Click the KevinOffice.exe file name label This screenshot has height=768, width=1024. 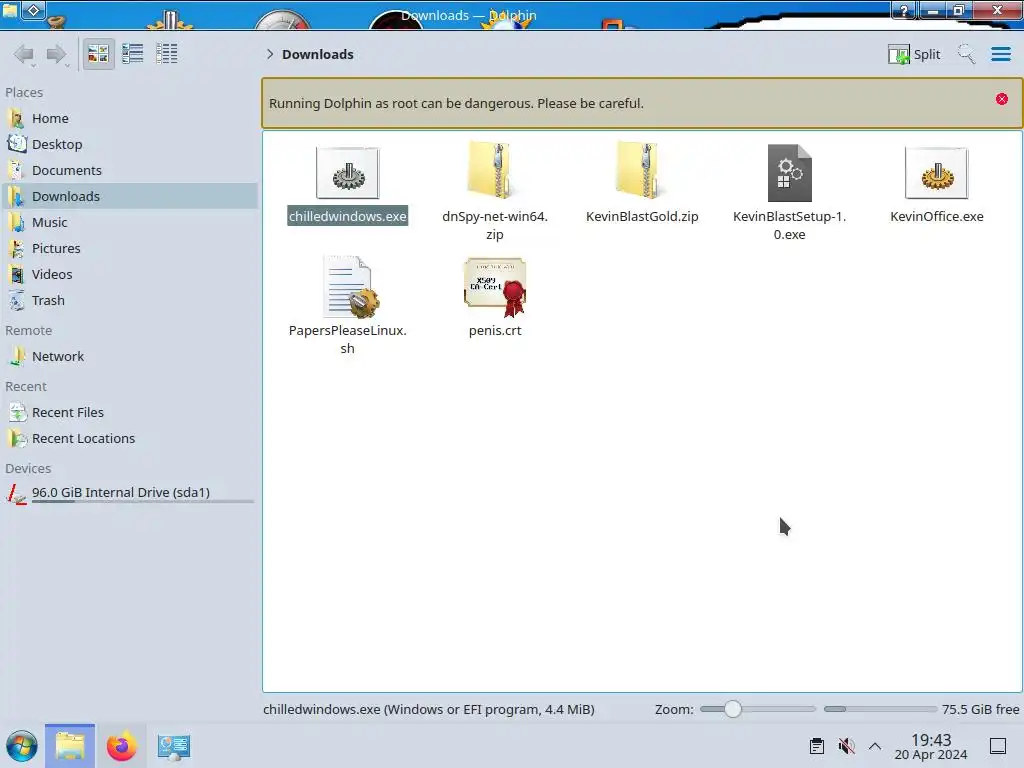click(x=936, y=216)
